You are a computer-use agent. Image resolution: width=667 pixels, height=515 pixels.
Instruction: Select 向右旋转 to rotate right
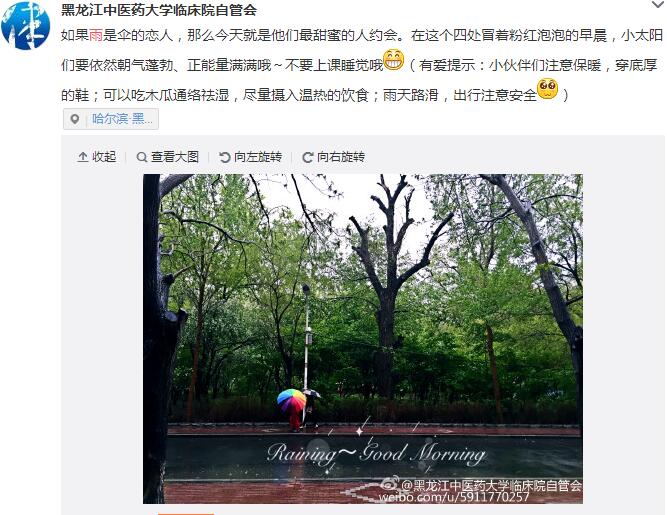pyautogui.click(x=334, y=157)
